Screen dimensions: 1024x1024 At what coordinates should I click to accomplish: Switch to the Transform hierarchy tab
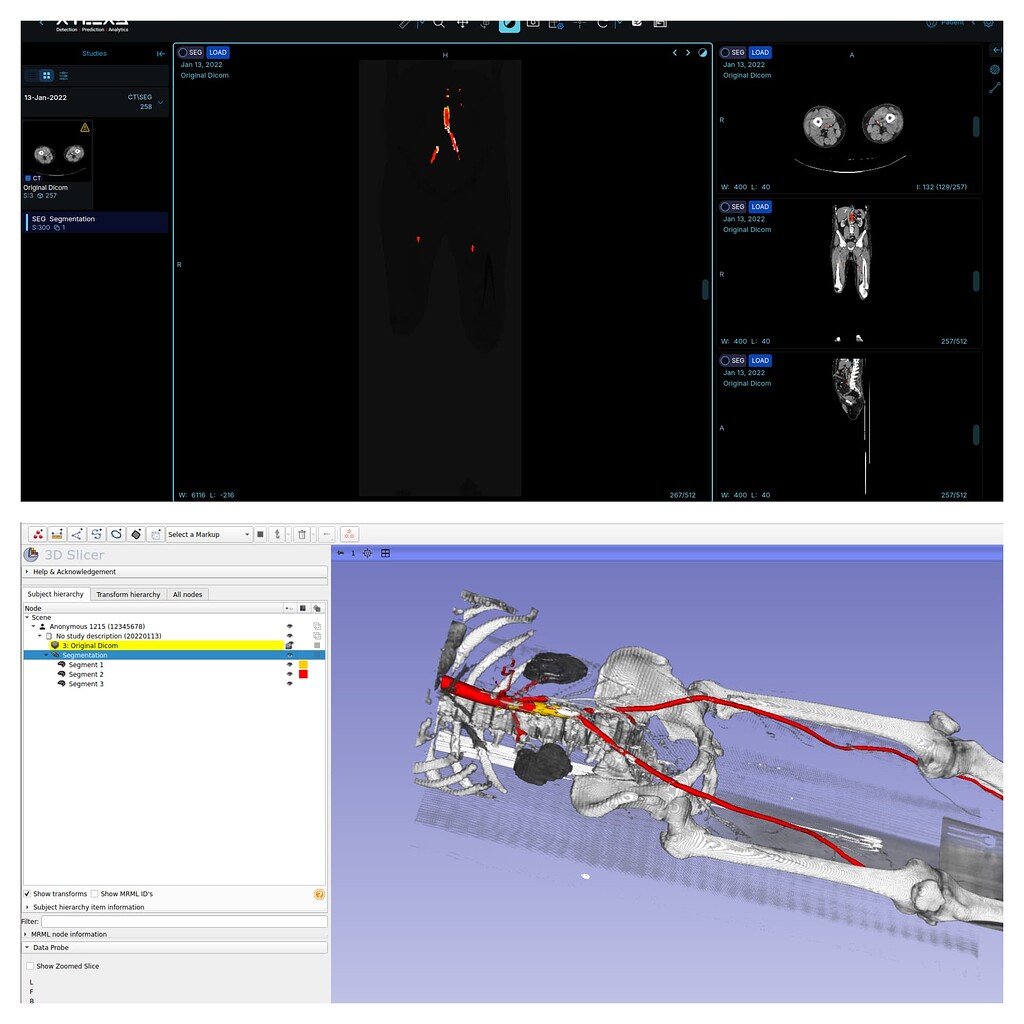(x=128, y=594)
